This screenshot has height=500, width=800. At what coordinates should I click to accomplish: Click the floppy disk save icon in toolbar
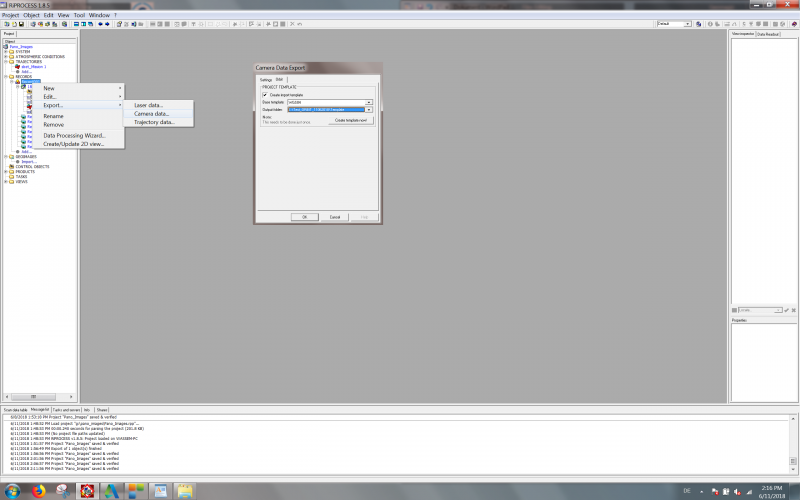pos(21,24)
